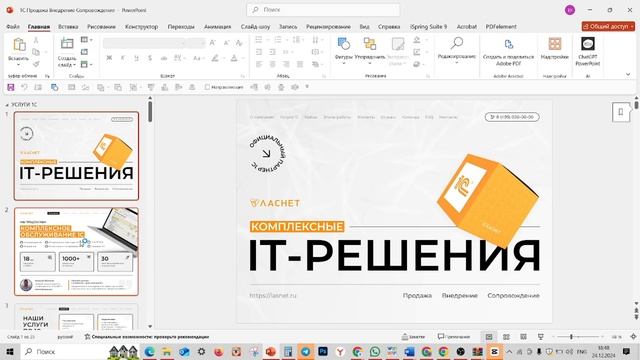Viewport: 640px width, 360px height.
Task: Click the Cut scissors icon
Action: coord(36,40)
